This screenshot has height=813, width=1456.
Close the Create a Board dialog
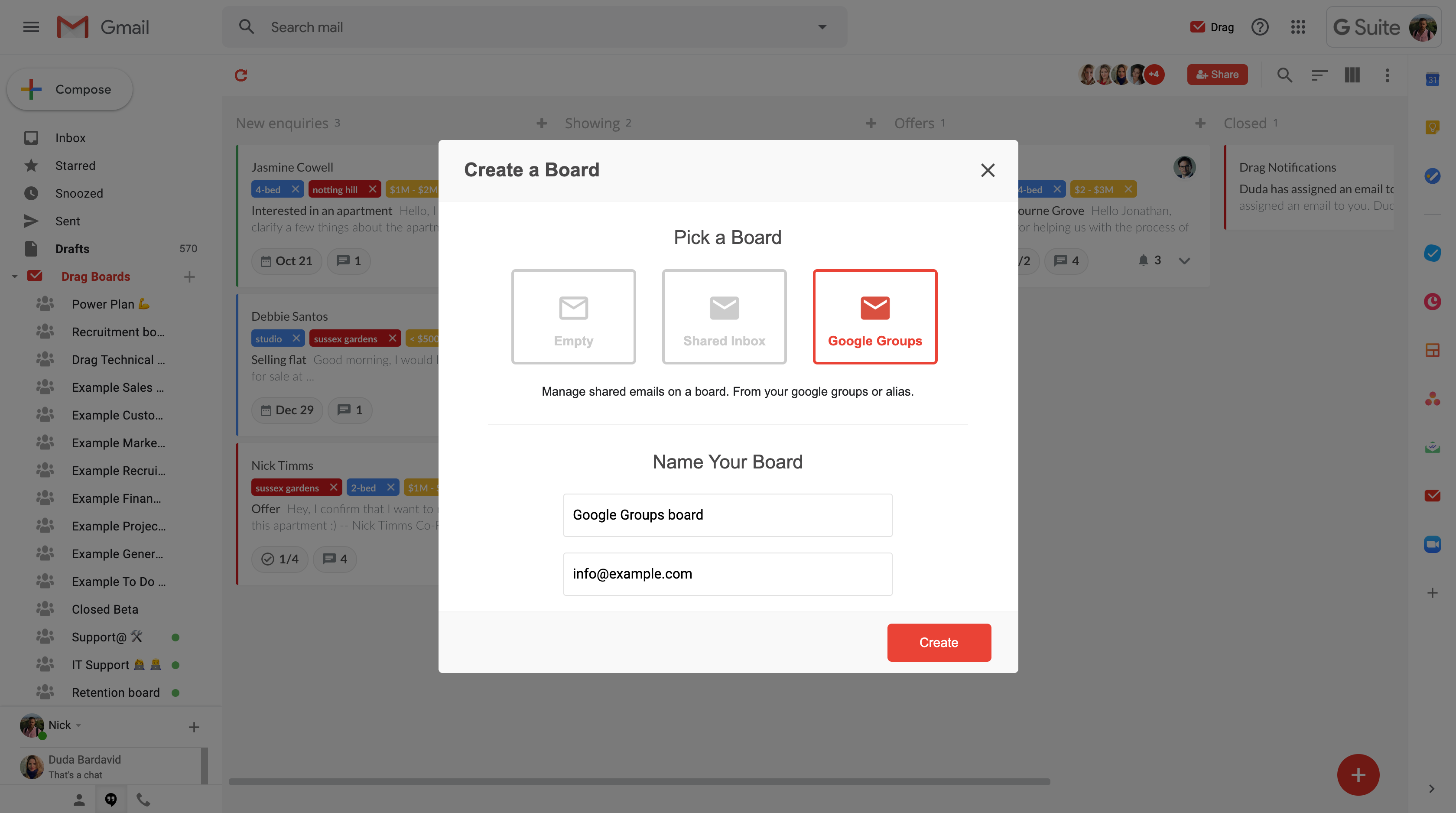tap(988, 170)
